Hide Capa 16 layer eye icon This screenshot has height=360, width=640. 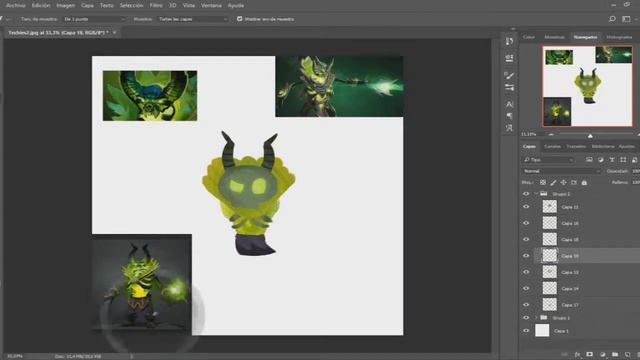pos(526,223)
